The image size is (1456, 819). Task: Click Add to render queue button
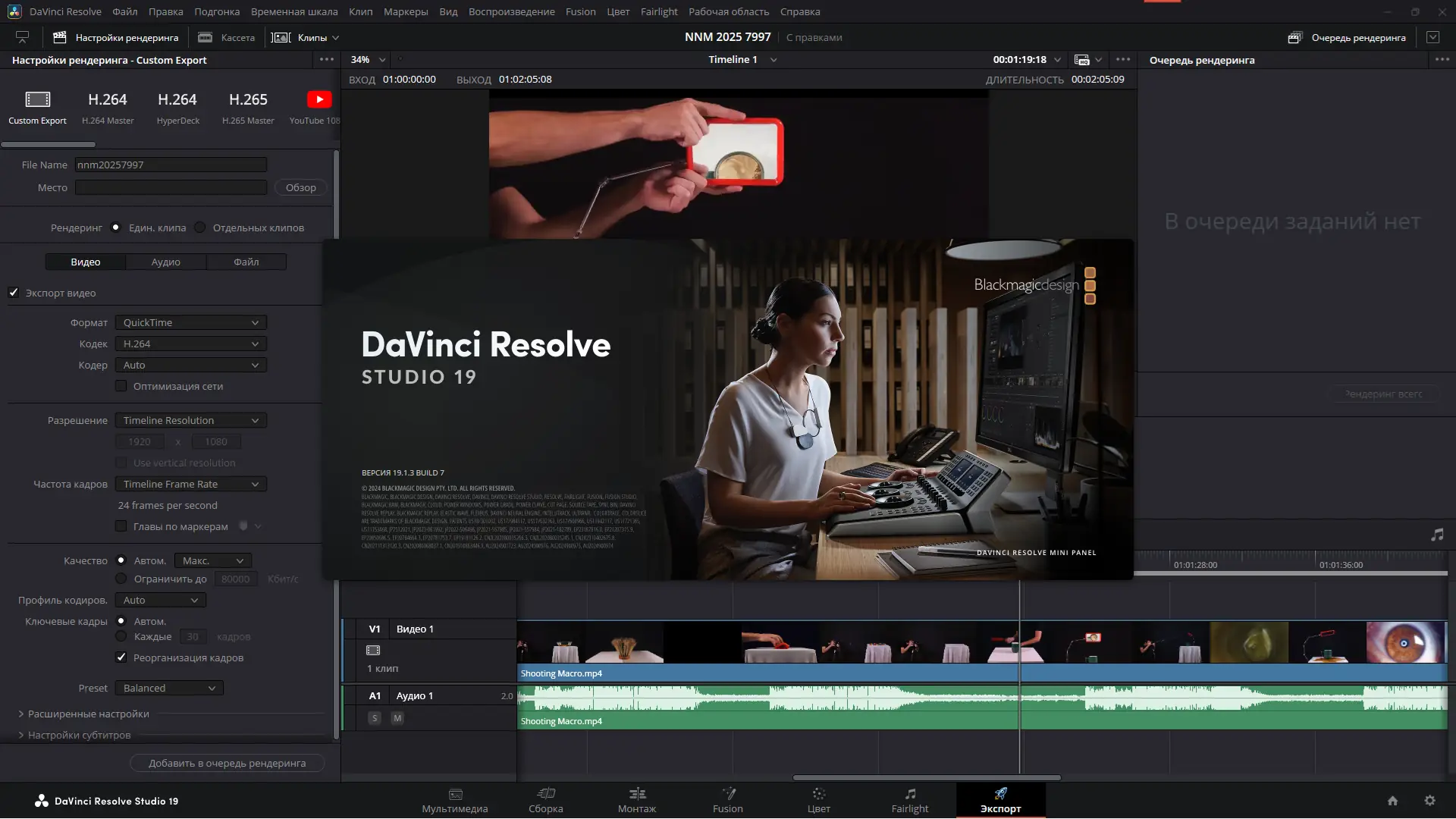(227, 763)
